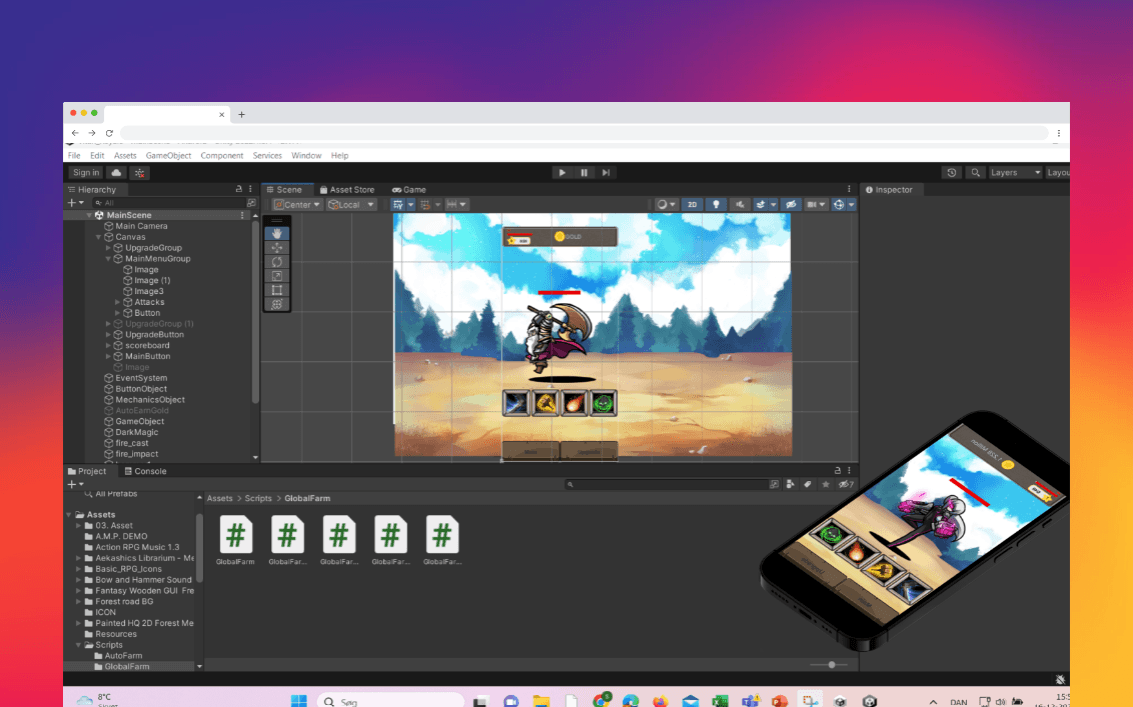The image size is (1133, 707).
Task: Open the Window menu
Action: coord(306,155)
